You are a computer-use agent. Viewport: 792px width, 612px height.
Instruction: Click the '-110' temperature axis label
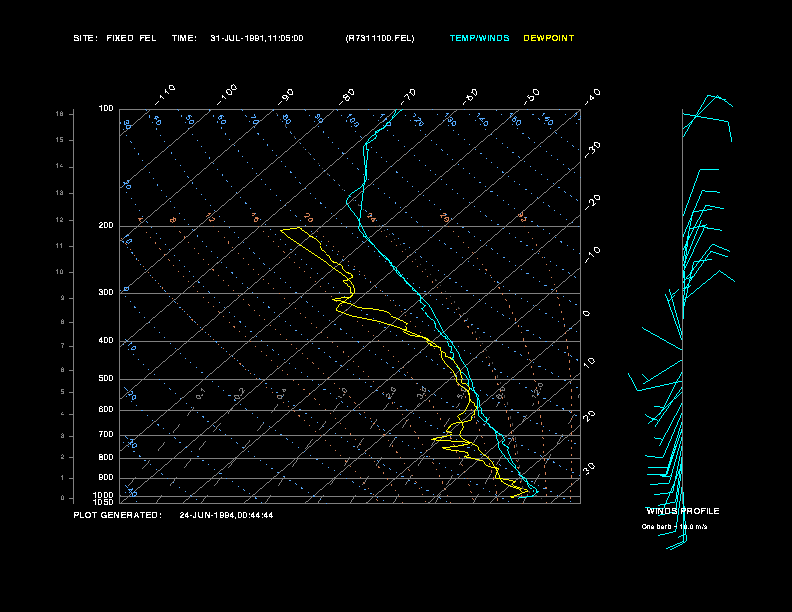[x=165, y=95]
